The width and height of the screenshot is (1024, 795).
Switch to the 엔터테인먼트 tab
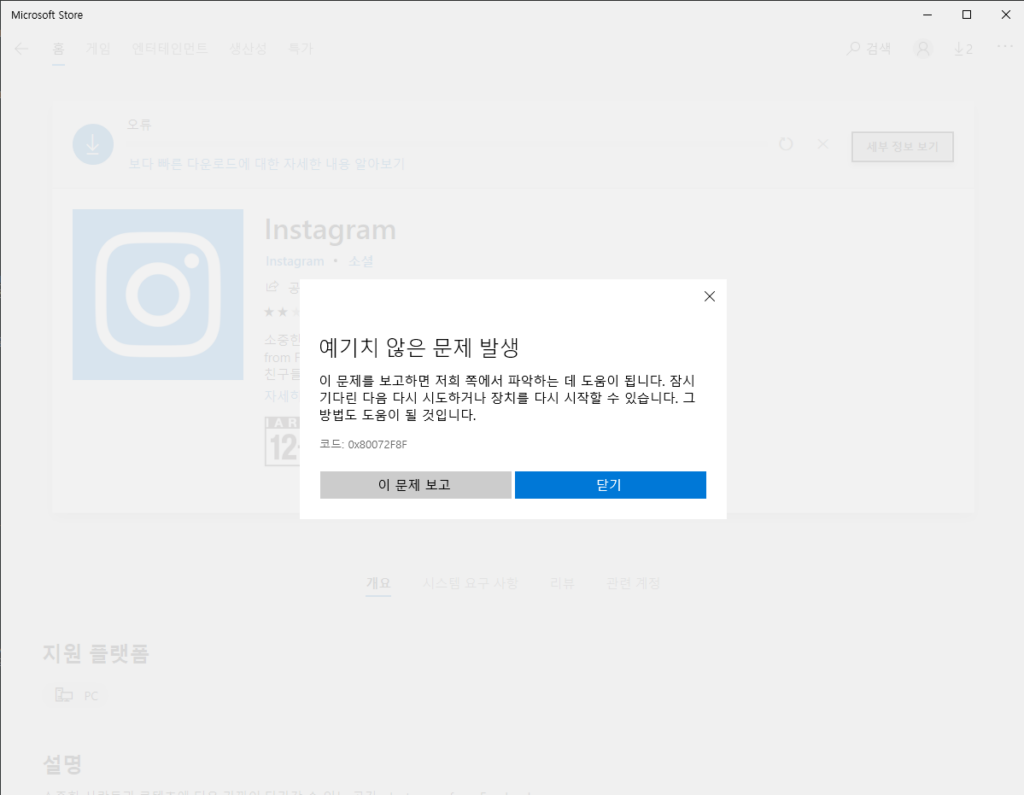(x=170, y=48)
